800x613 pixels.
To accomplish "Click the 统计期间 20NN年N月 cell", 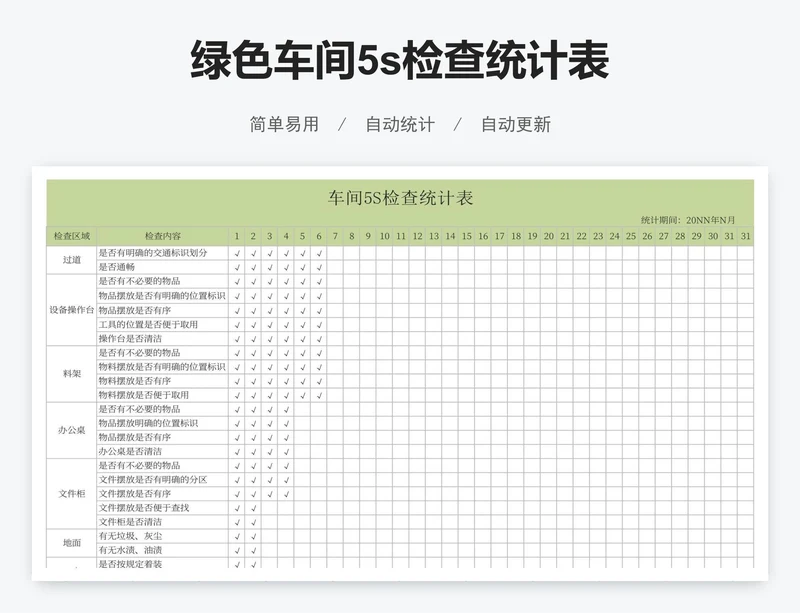I will (x=688, y=220).
